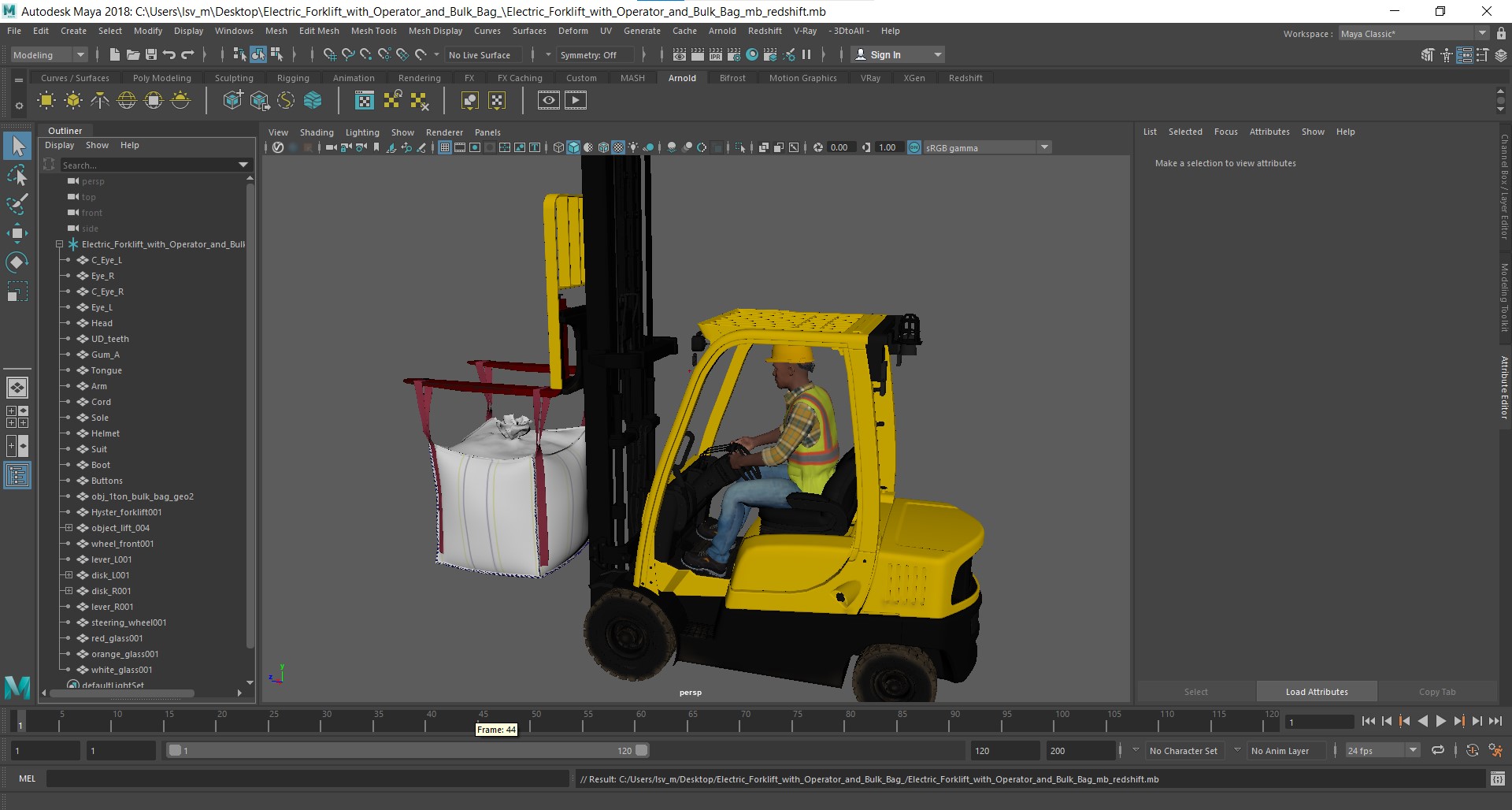The image size is (1512, 810).
Task: Pause Viewport 2.0 update icon
Action: coord(806,54)
